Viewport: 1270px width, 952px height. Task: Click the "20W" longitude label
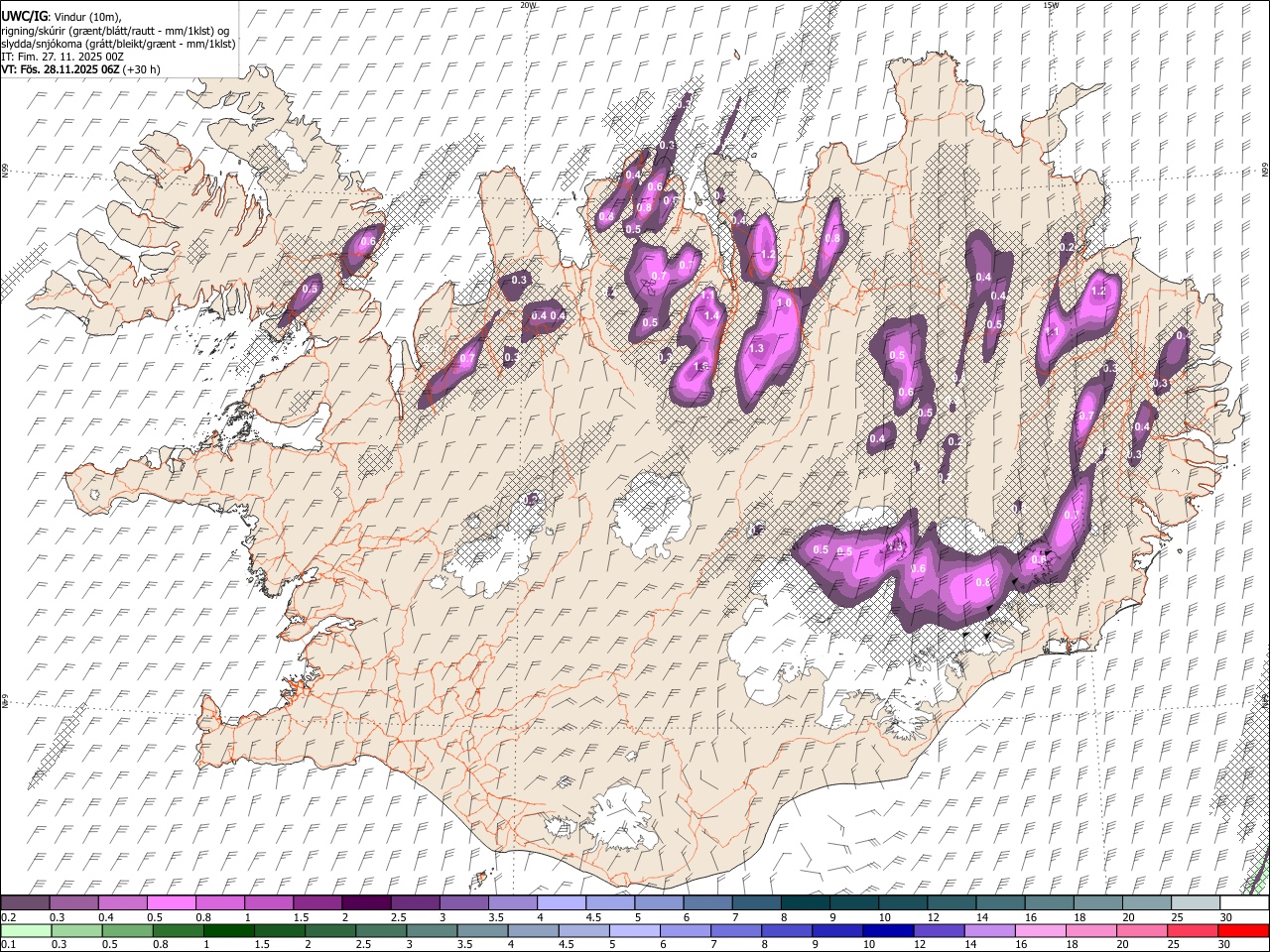(528, 5)
